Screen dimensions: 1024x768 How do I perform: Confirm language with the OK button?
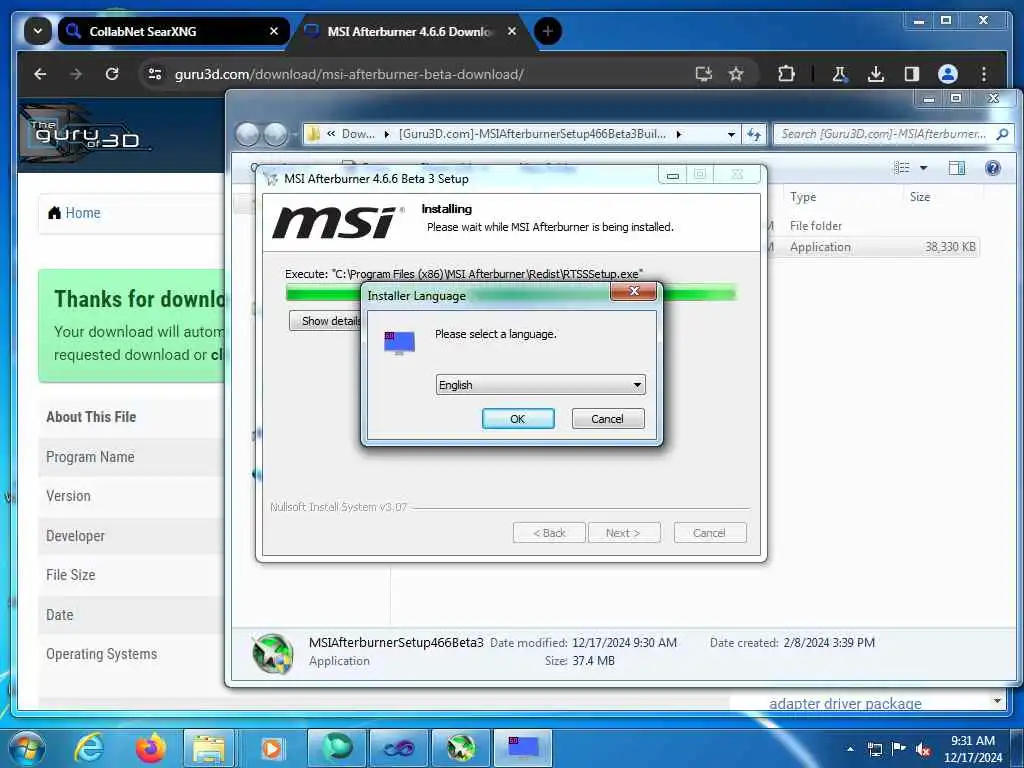518,419
